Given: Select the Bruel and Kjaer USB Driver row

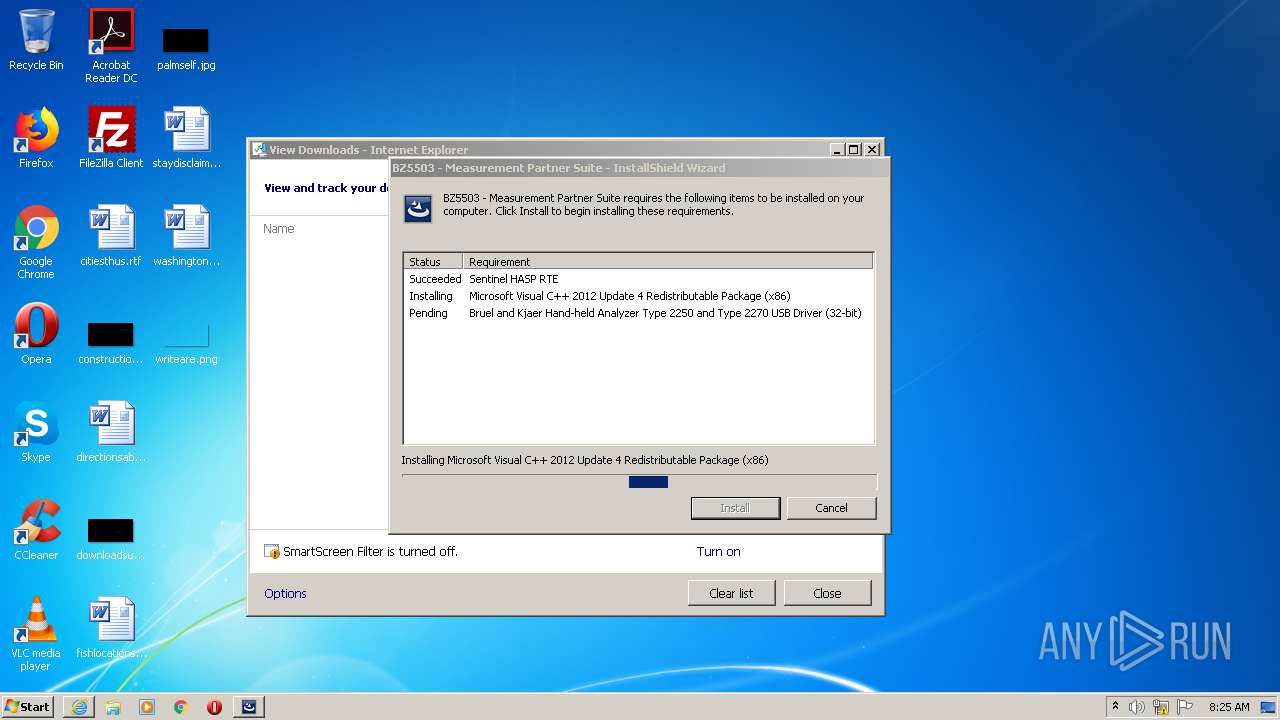Looking at the screenshot, I should pyautogui.click(x=638, y=313).
